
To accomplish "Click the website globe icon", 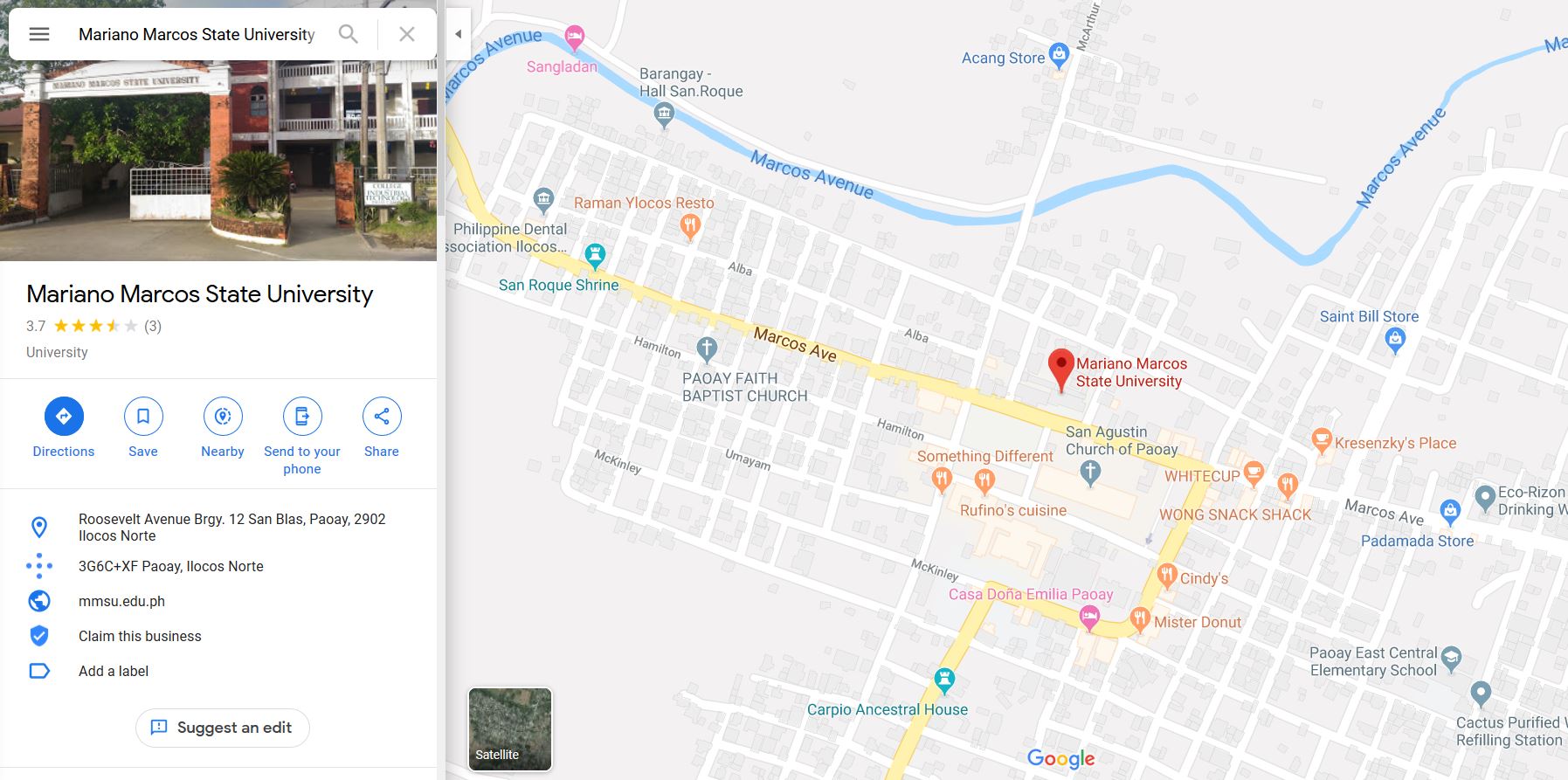I will [39, 601].
